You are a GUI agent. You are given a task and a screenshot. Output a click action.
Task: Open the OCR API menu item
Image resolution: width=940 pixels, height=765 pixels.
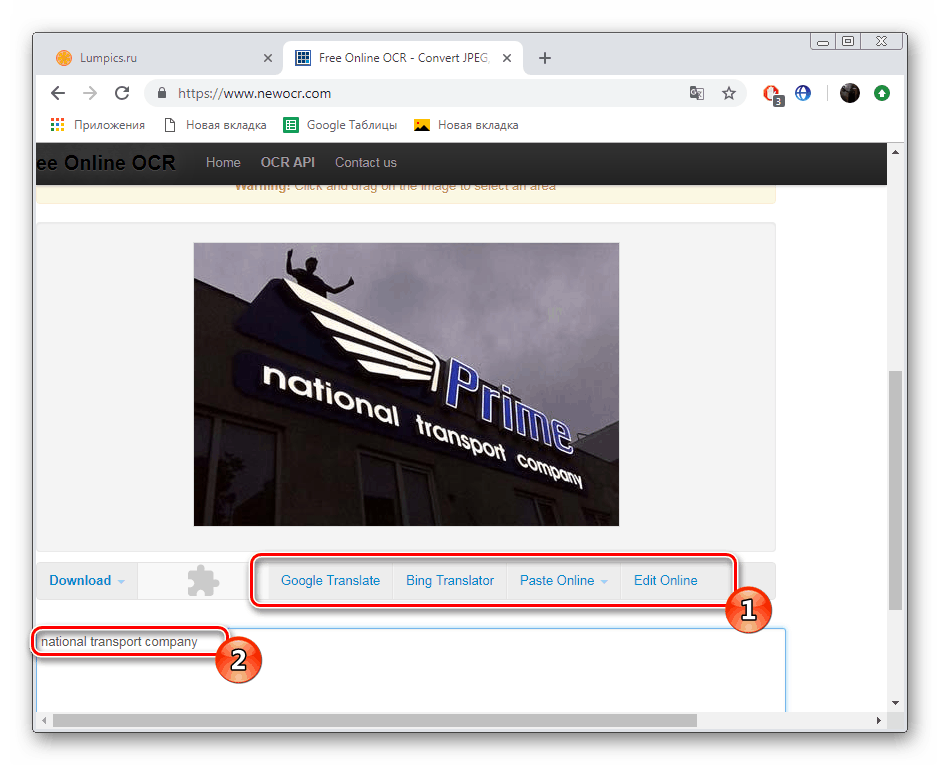click(x=288, y=162)
